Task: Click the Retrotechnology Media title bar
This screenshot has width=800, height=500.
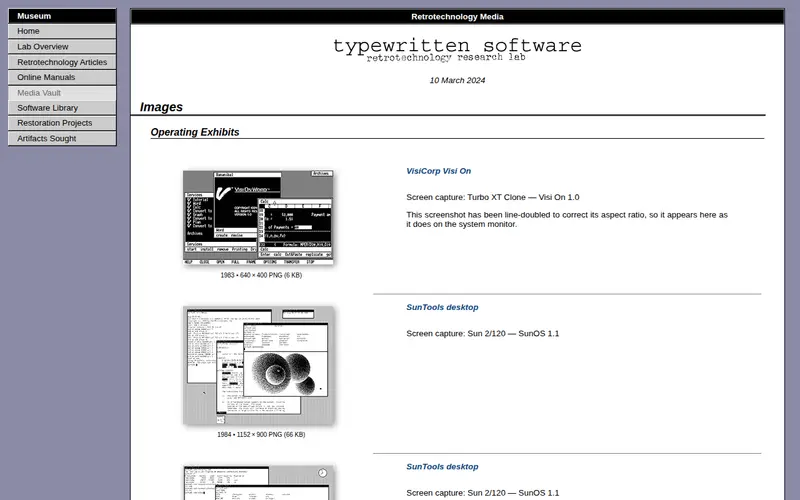Action: coord(457,16)
